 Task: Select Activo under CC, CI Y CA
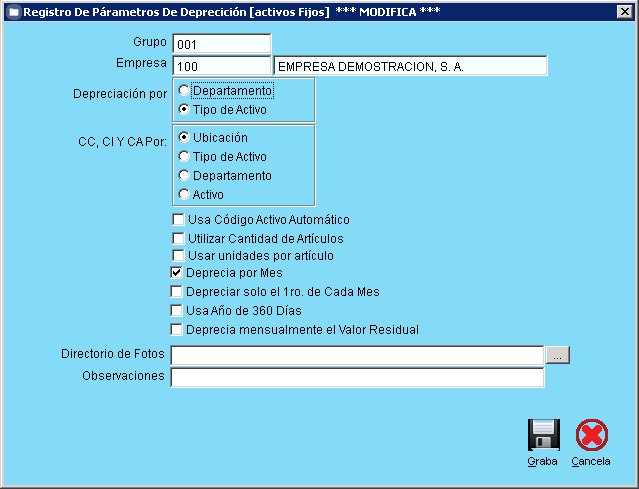[x=184, y=194]
